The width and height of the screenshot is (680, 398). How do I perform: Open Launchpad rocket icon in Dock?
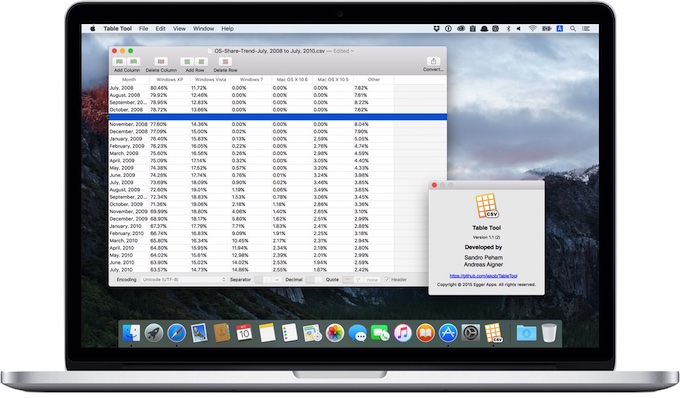(154, 333)
